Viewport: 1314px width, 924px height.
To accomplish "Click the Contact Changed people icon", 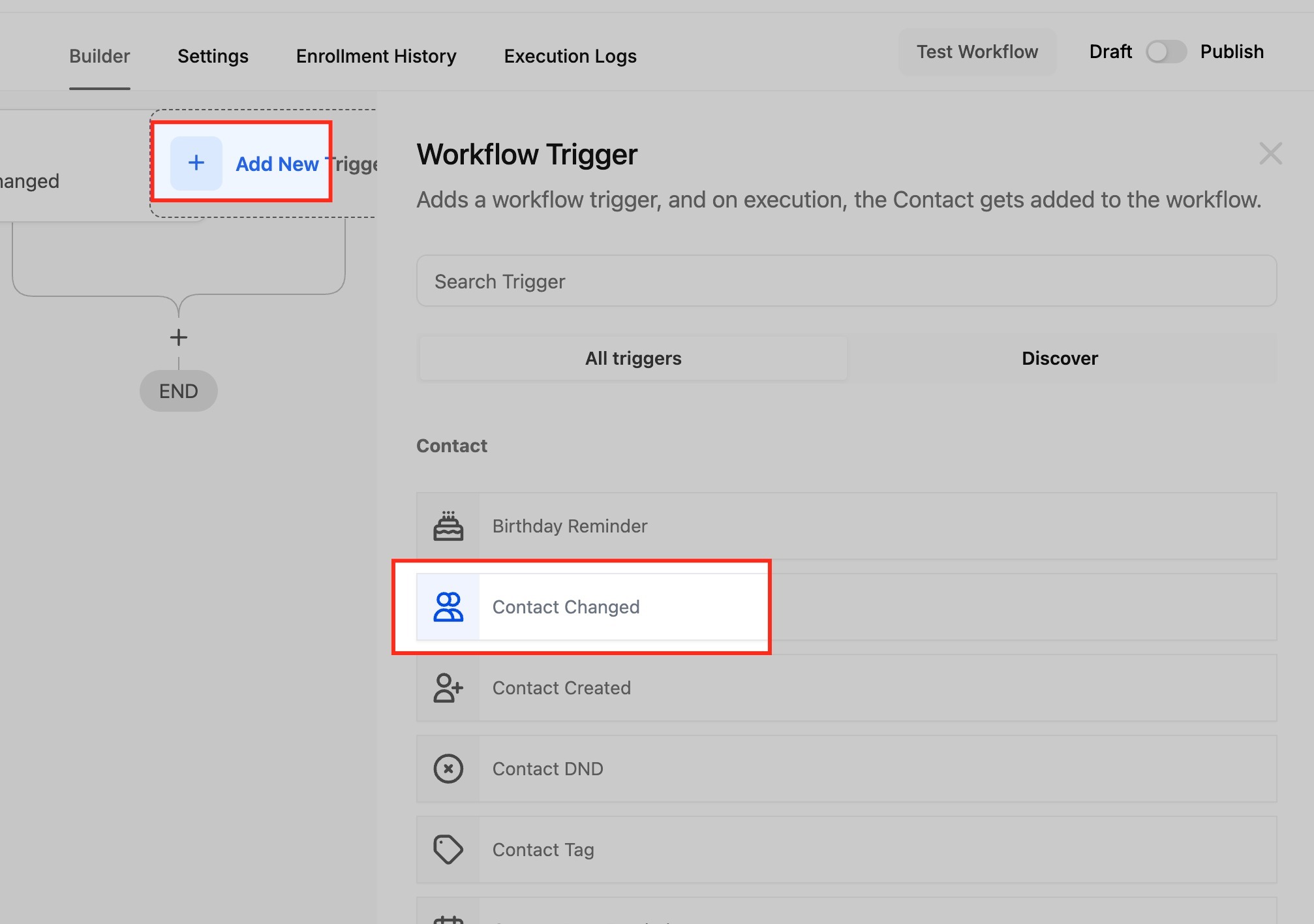I will click(448, 607).
